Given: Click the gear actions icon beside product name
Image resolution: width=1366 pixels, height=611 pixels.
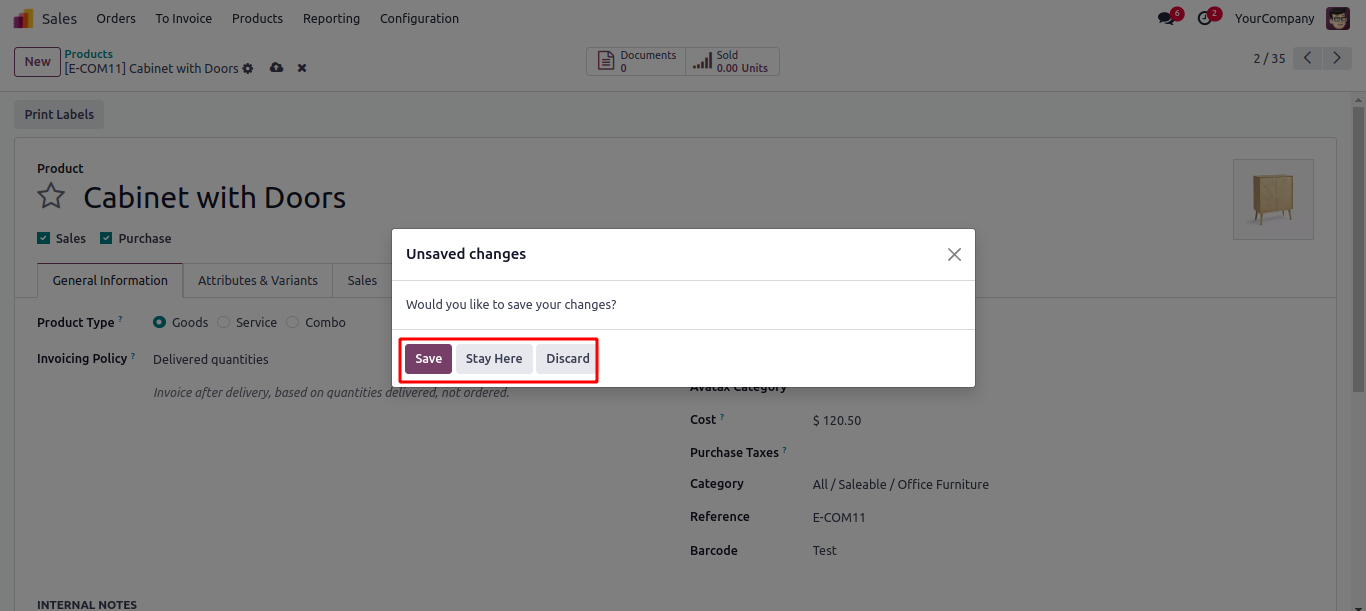Looking at the screenshot, I should click(248, 69).
